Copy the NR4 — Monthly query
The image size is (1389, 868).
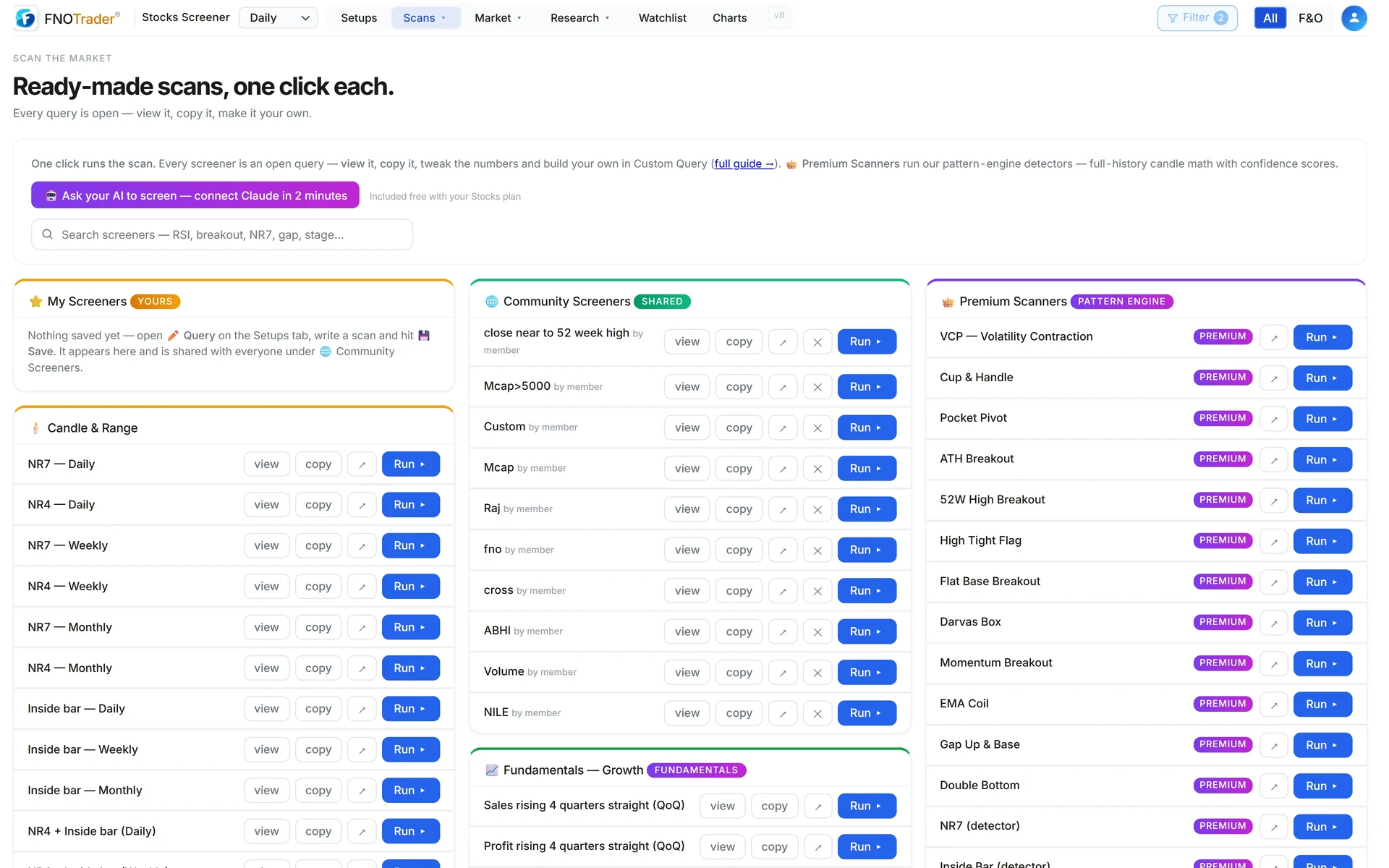(x=318, y=668)
